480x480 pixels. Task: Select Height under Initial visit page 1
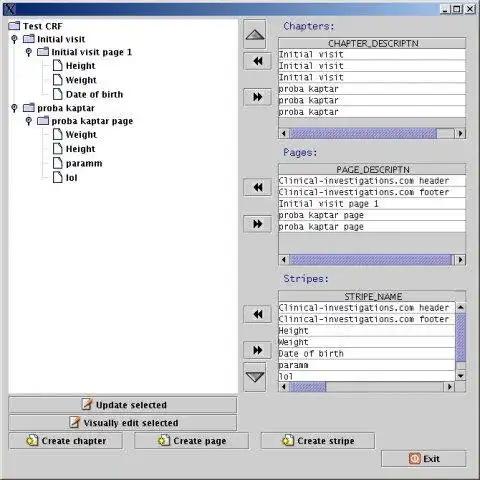pyautogui.click(x=80, y=66)
